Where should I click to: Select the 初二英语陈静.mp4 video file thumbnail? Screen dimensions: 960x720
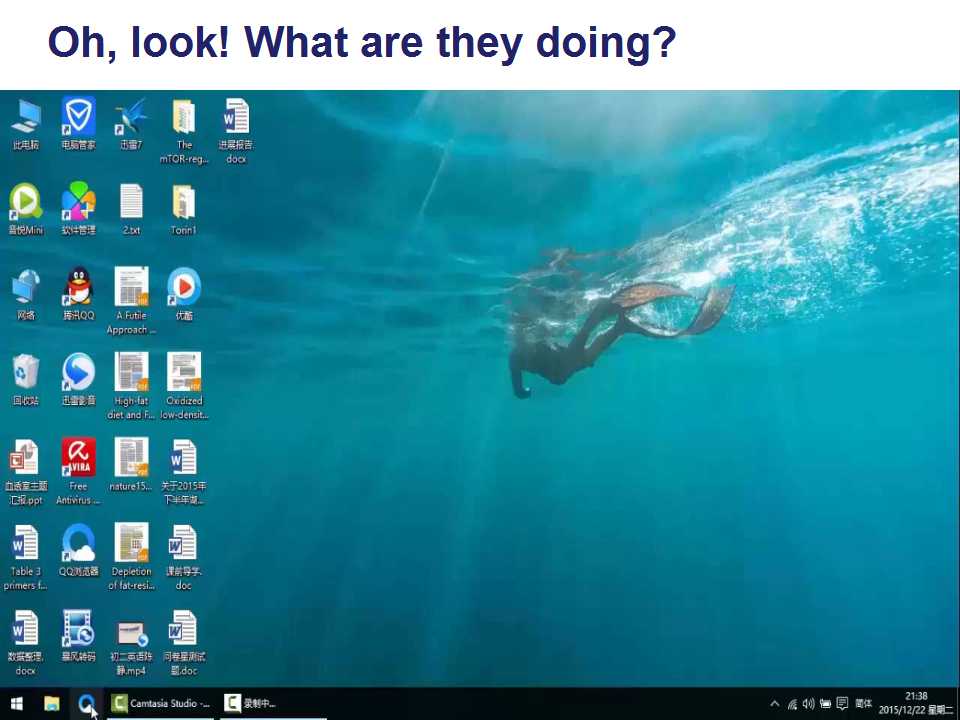(x=132, y=634)
